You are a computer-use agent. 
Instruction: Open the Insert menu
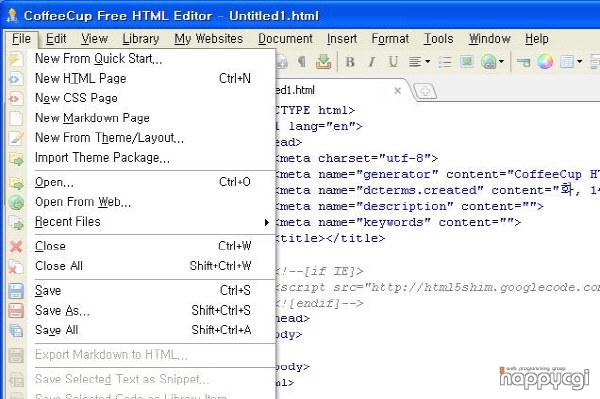[x=342, y=39]
